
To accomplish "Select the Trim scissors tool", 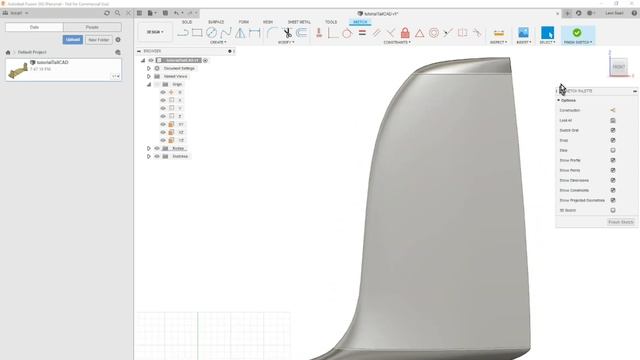I will [x=287, y=33].
